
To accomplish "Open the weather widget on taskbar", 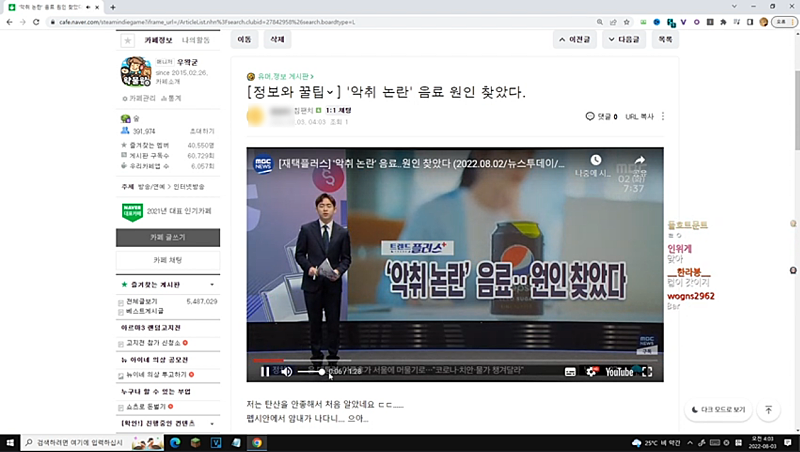I will pyautogui.click(x=656, y=443).
